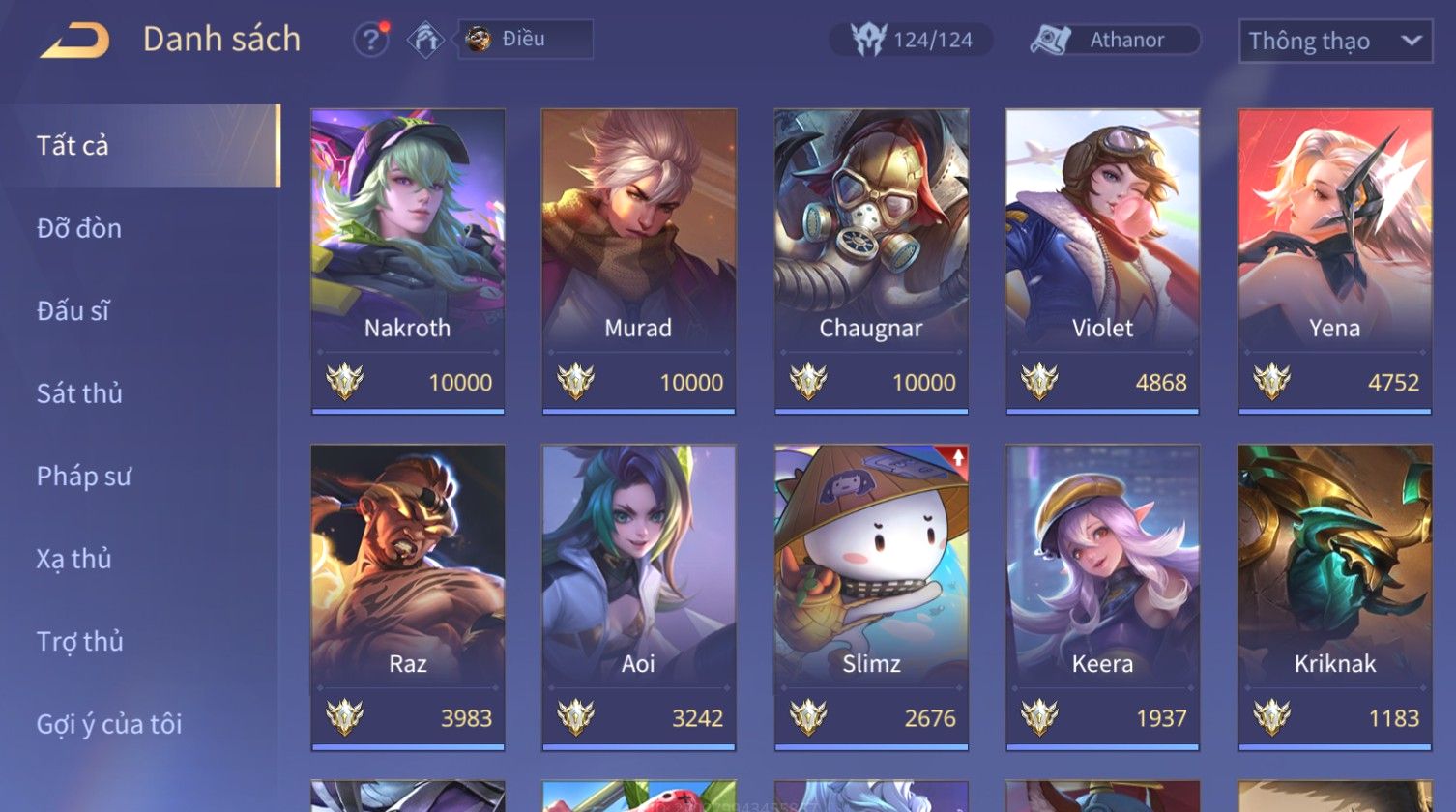Open the Điêu hero selector field

525,40
